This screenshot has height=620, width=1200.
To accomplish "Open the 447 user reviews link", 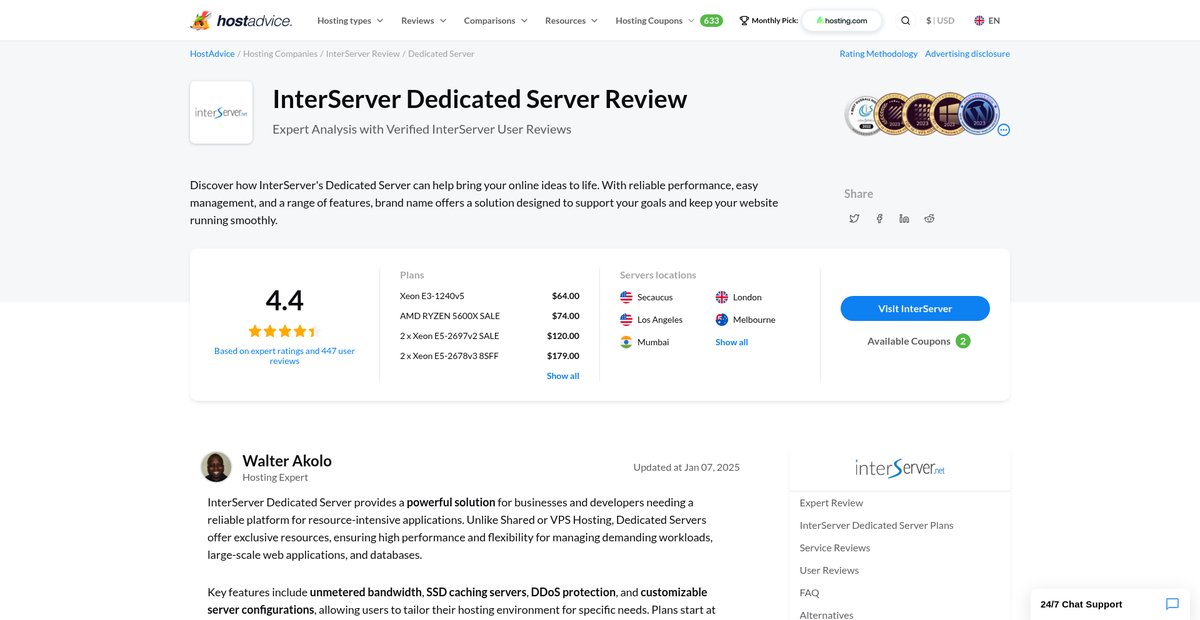I will coord(284,356).
